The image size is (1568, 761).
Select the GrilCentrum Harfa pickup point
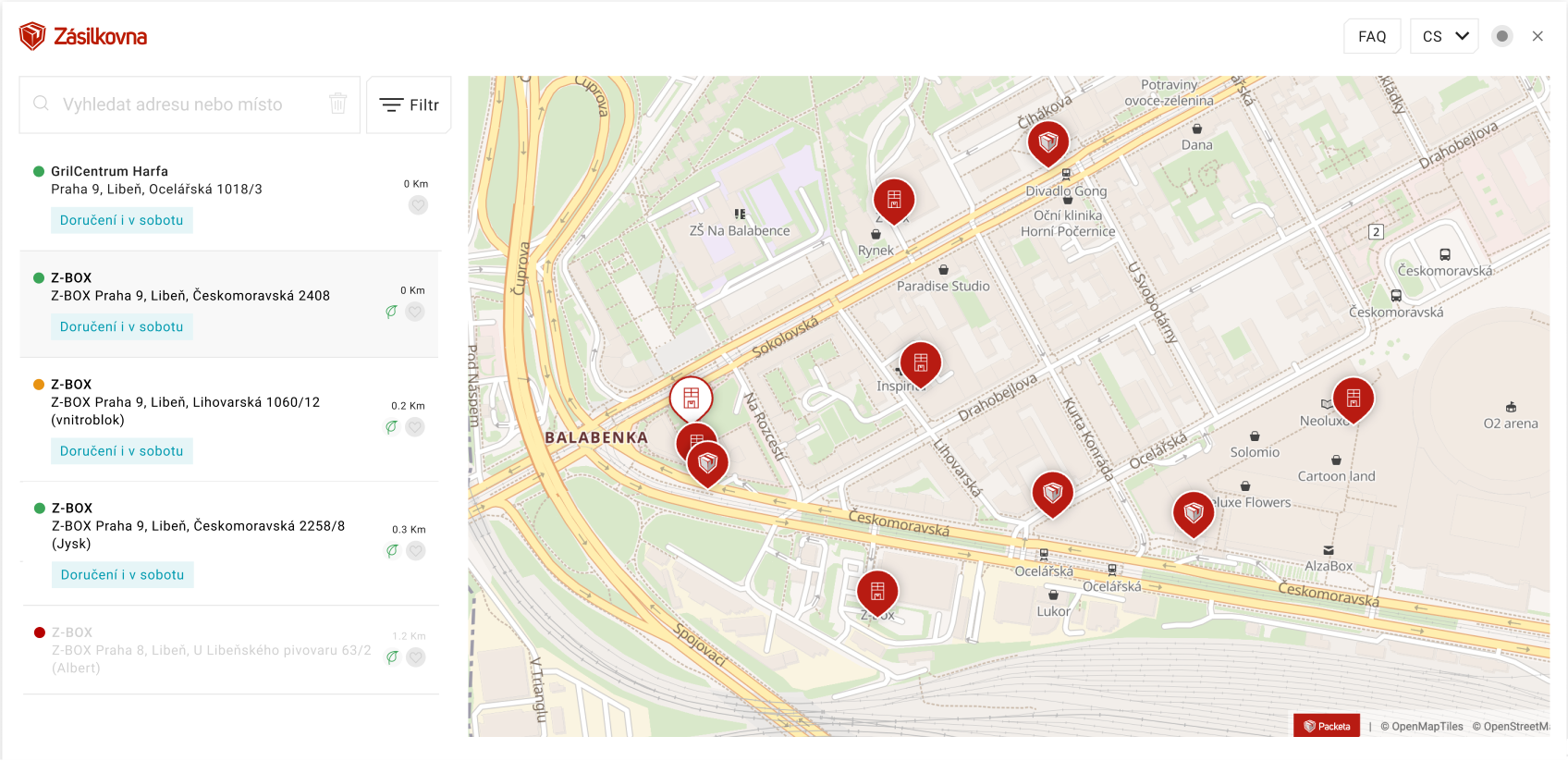[229, 198]
